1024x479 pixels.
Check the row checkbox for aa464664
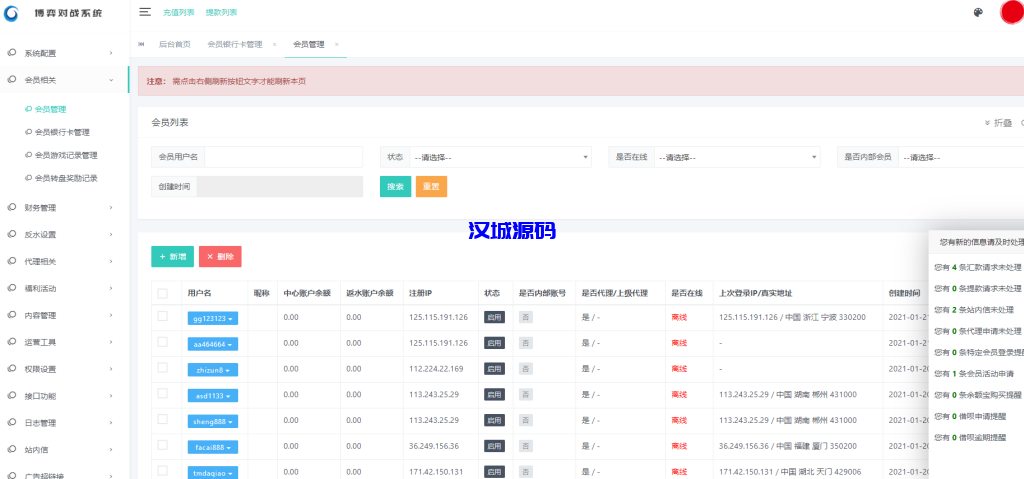[x=163, y=342]
